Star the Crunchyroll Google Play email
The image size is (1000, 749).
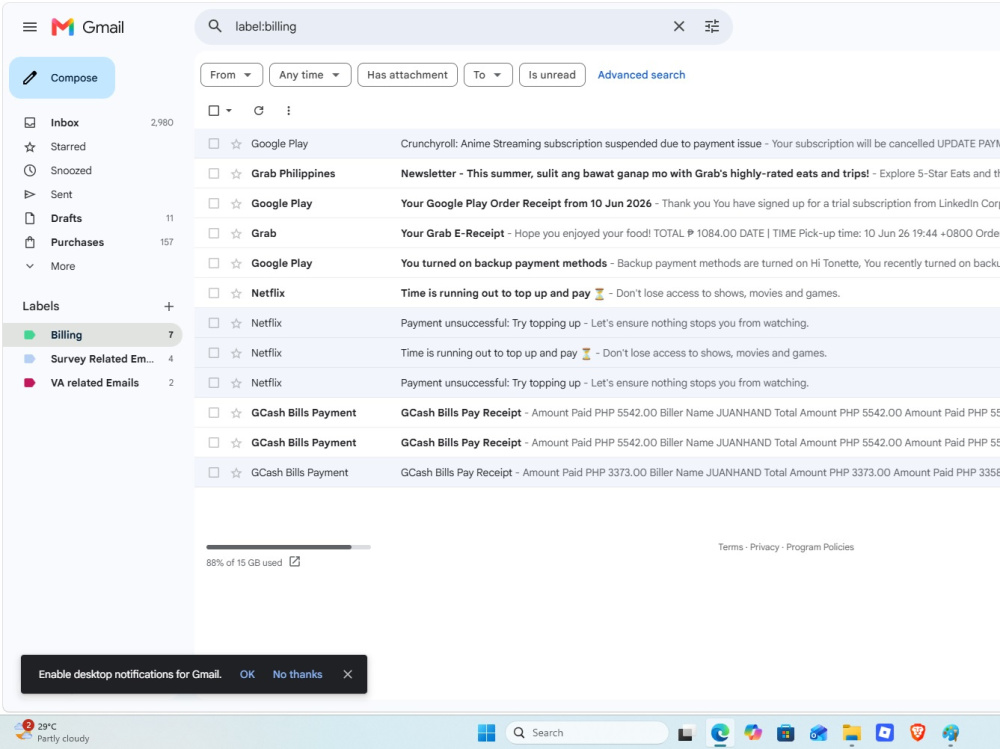click(x=236, y=144)
